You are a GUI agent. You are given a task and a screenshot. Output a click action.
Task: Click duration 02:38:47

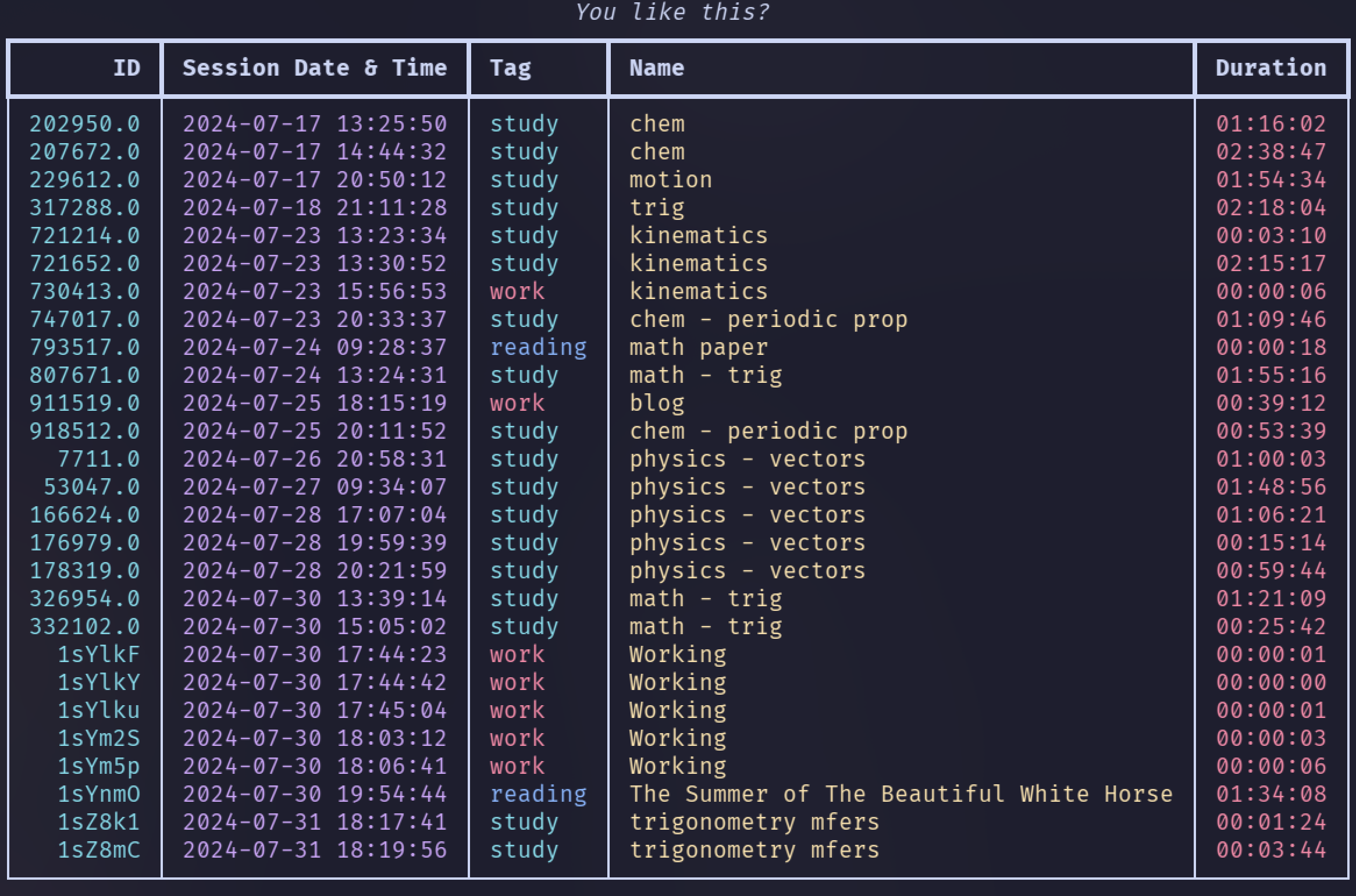click(1271, 152)
